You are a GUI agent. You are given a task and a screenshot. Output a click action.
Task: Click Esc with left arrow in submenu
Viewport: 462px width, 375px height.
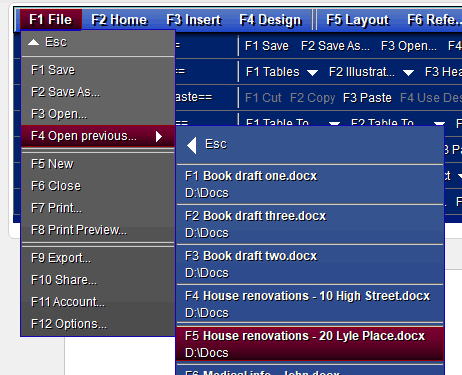click(x=310, y=145)
